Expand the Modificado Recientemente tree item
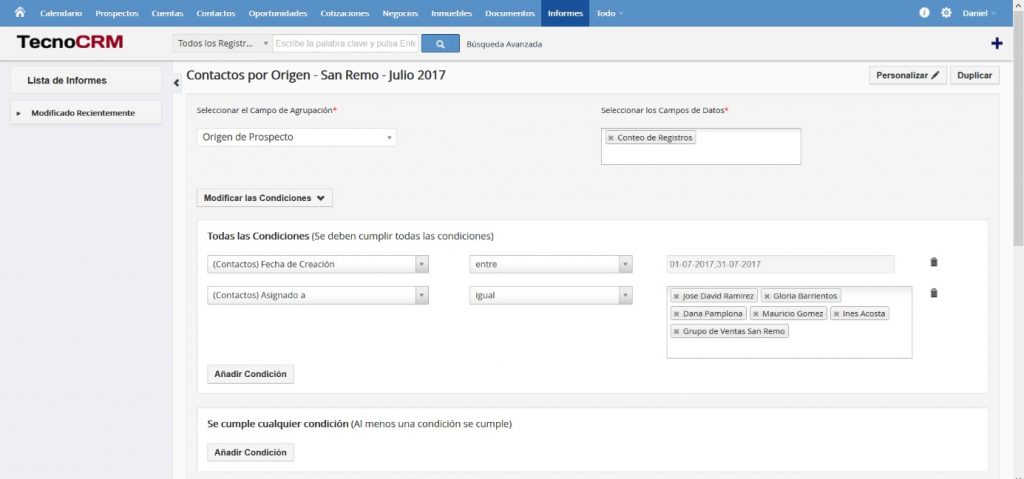 pyautogui.click(x=18, y=113)
